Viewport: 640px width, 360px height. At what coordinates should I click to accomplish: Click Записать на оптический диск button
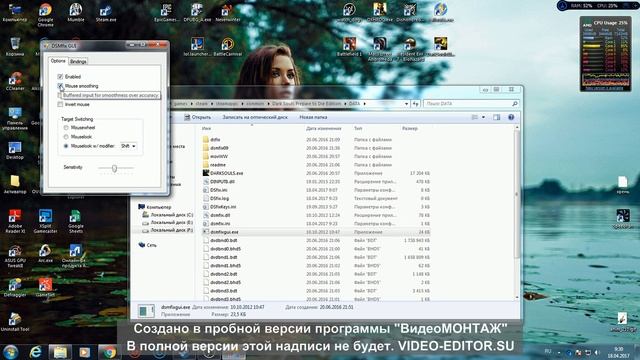(x=255, y=118)
